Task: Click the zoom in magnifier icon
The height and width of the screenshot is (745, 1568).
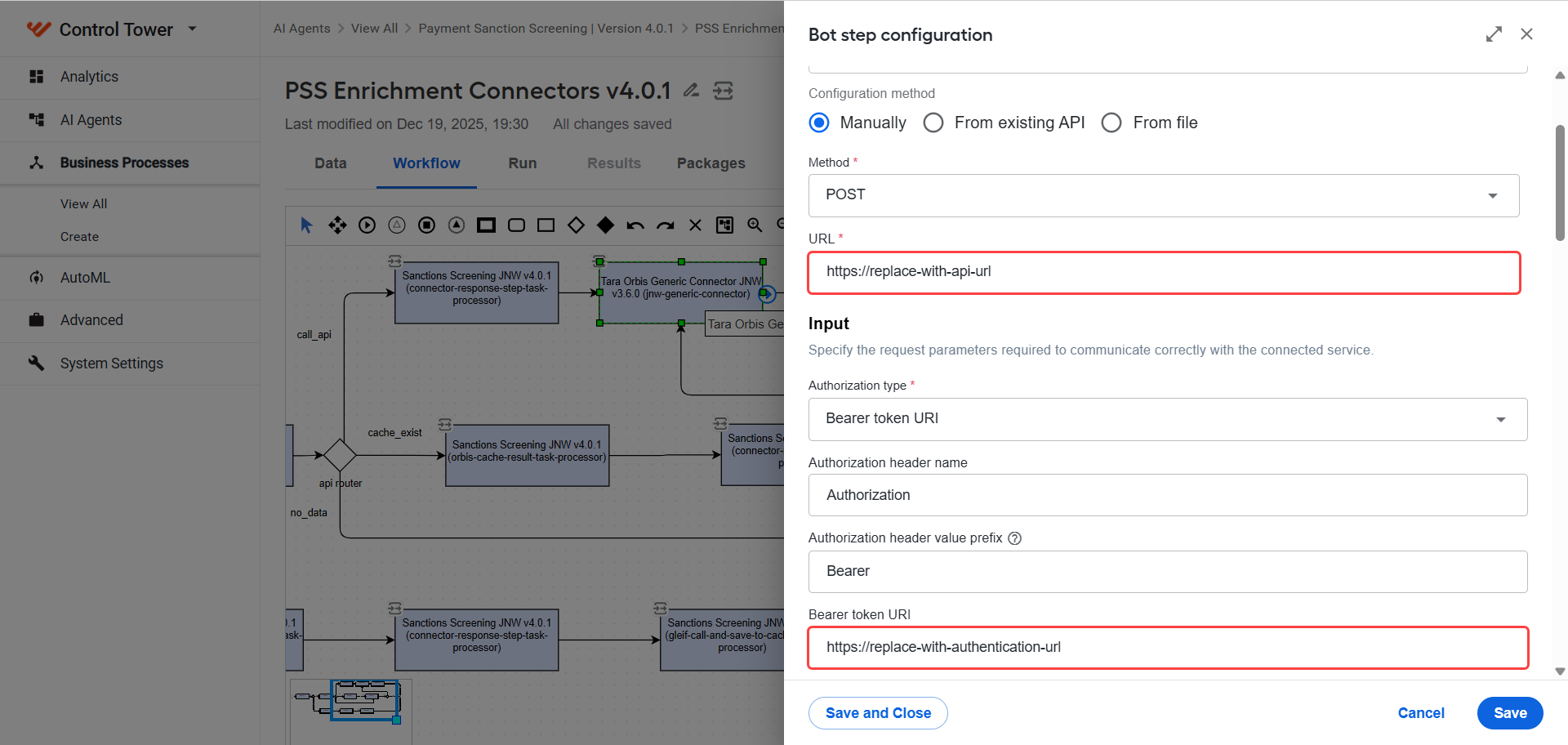Action: (x=755, y=225)
